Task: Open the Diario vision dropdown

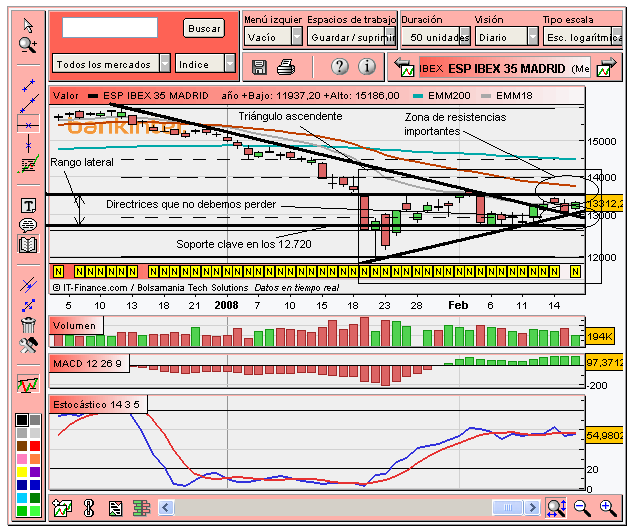Action: coord(507,37)
